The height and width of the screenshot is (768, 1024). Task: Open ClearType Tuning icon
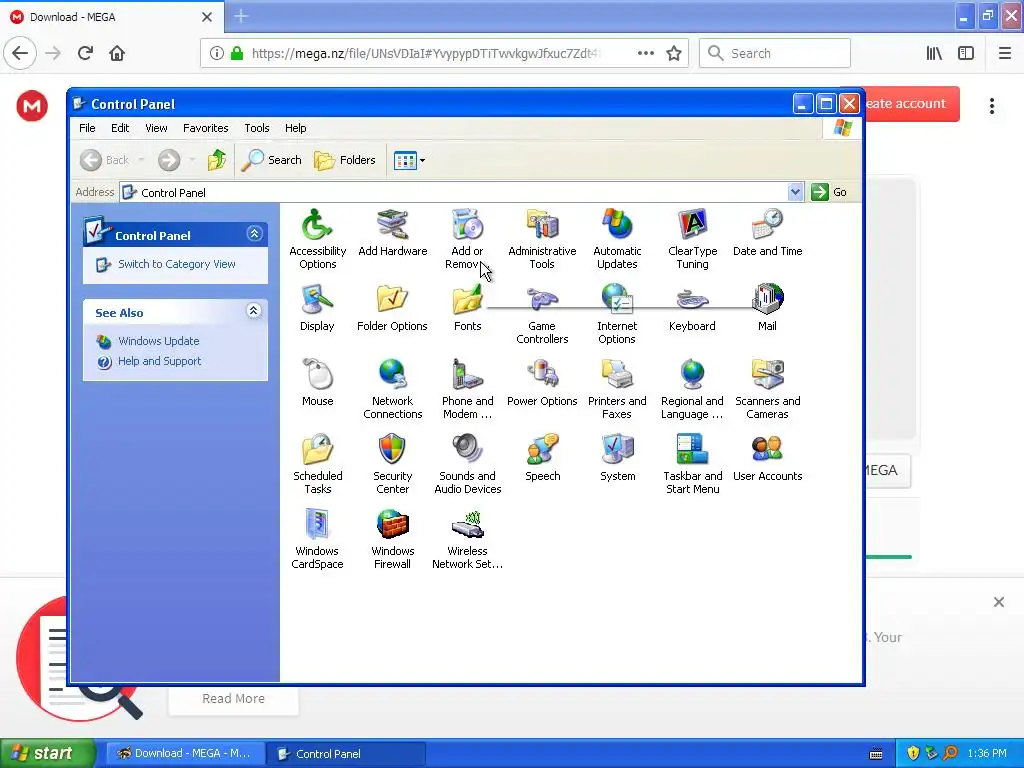click(692, 239)
